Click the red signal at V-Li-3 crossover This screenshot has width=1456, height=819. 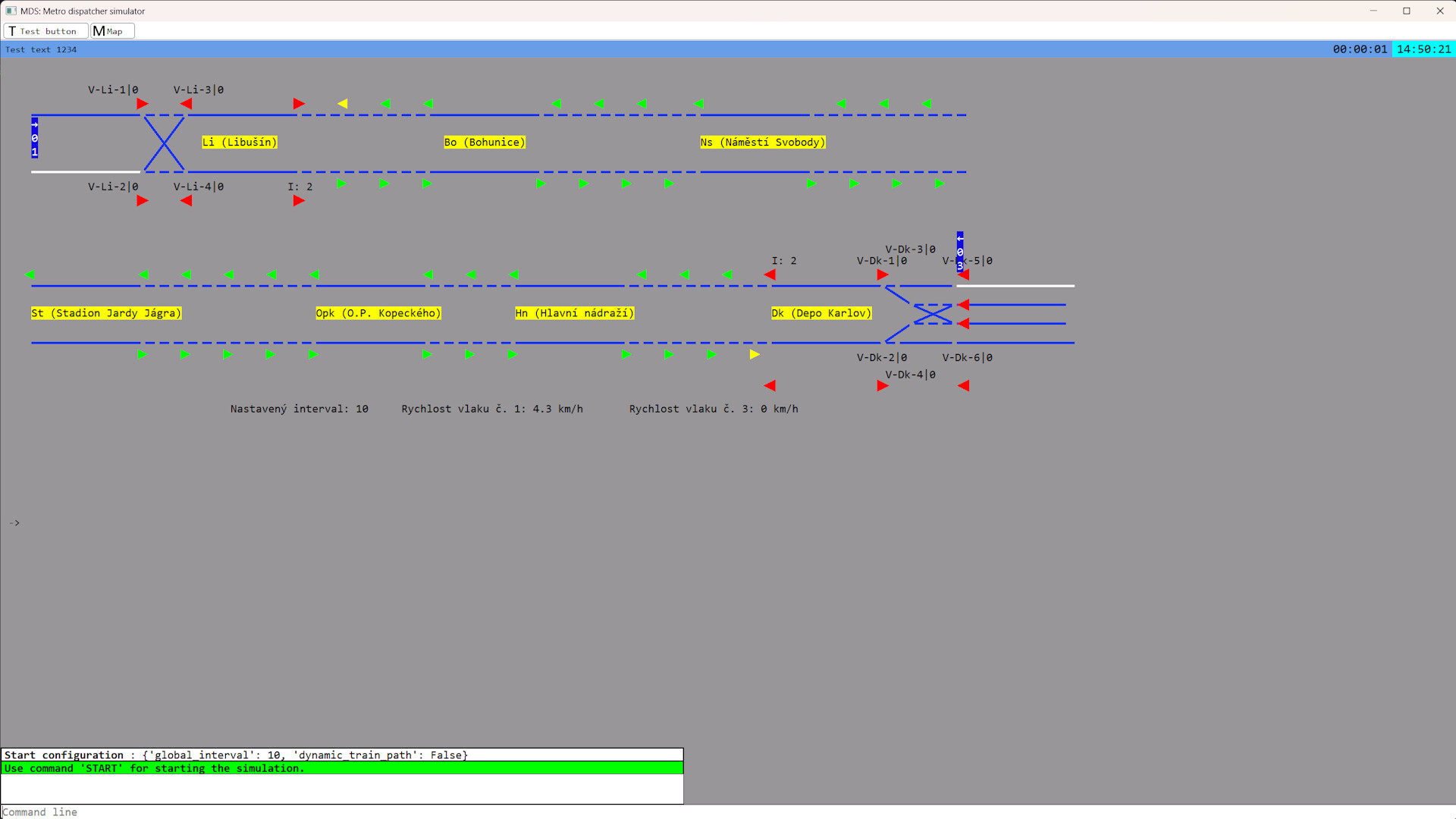(187, 104)
